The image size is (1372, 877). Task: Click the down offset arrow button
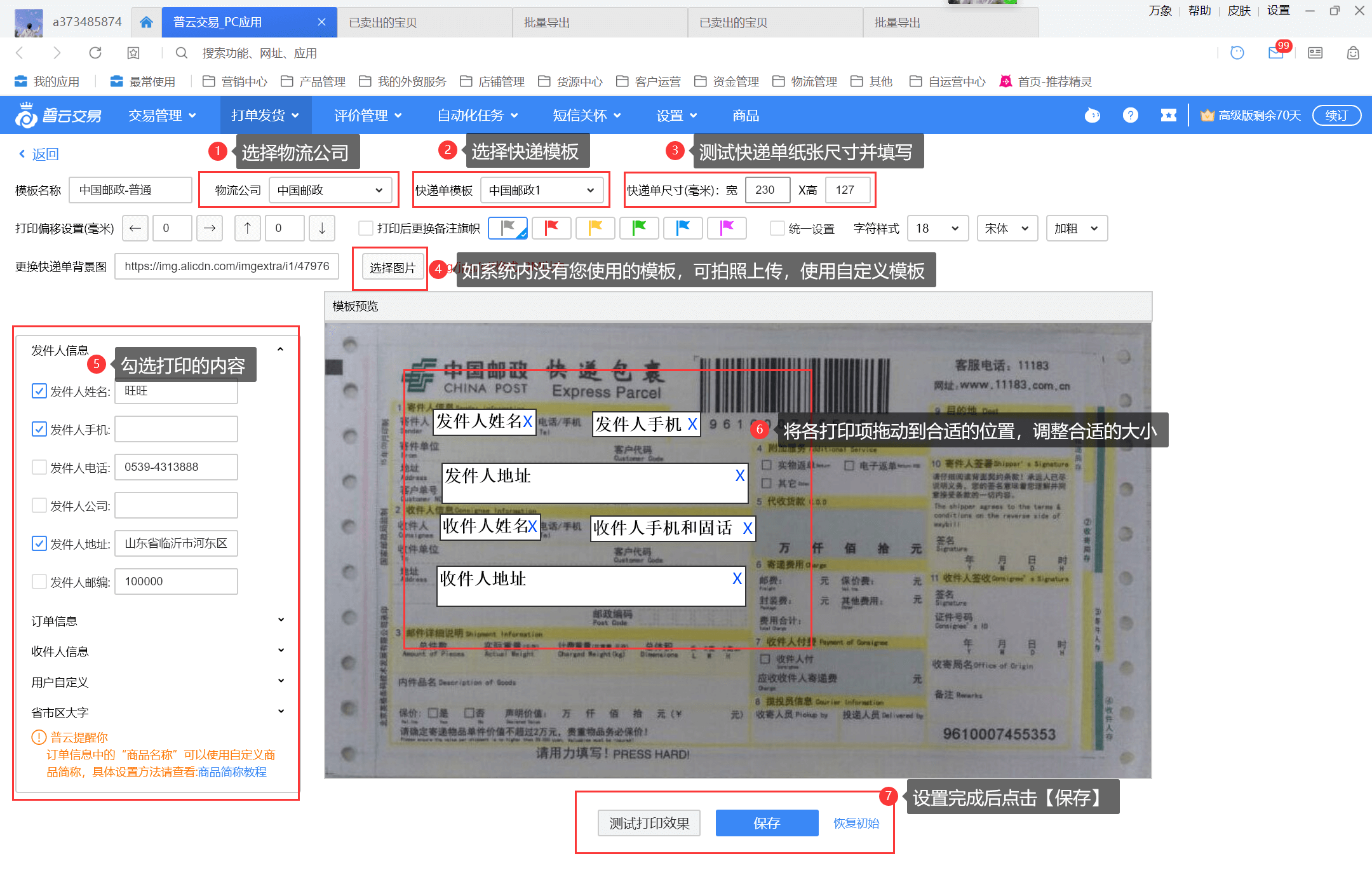(322, 228)
